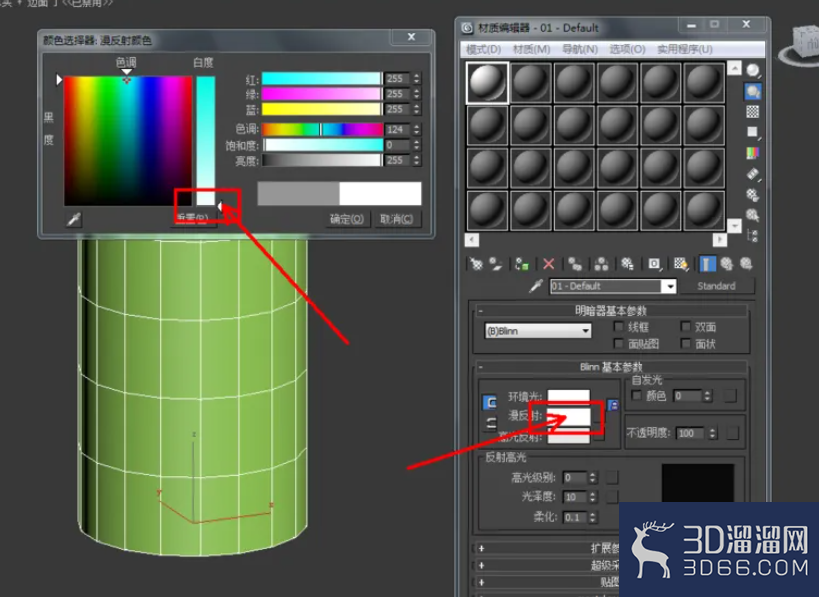Click Sample UV Tiling icon

(x=753, y=132)
